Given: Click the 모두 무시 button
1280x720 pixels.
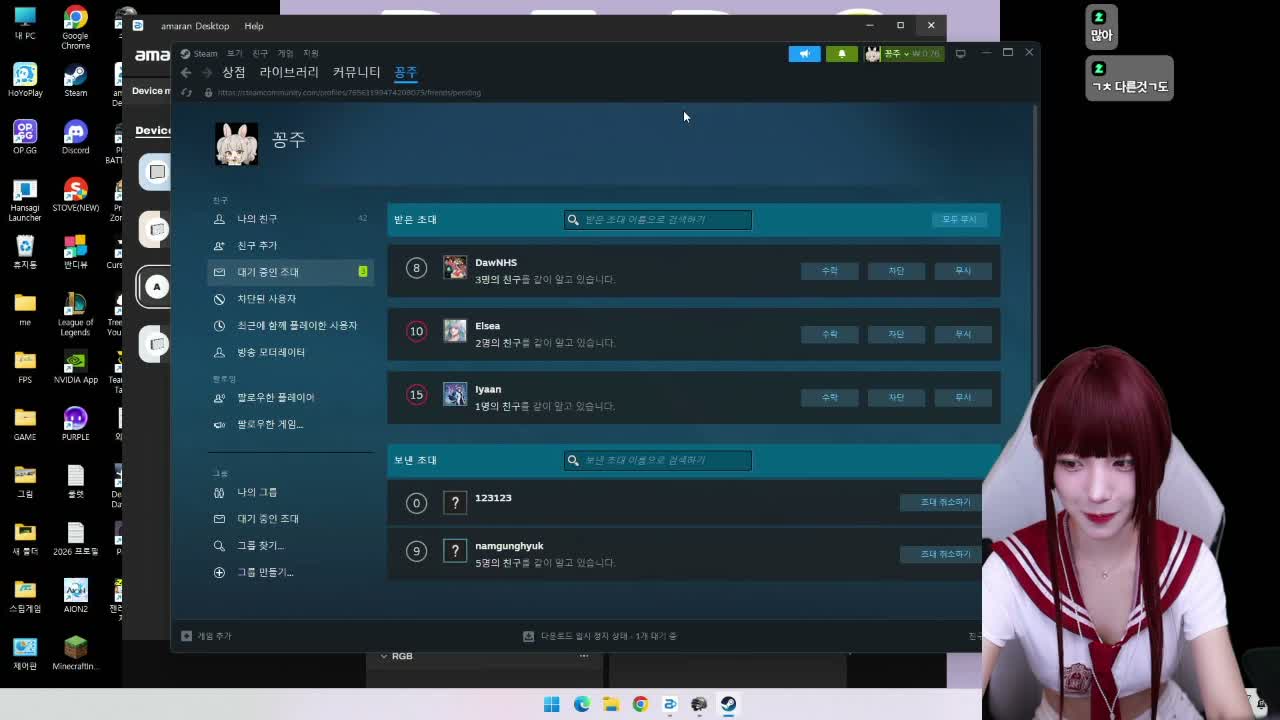Looking at the screenshot, I should pos(959,219).
